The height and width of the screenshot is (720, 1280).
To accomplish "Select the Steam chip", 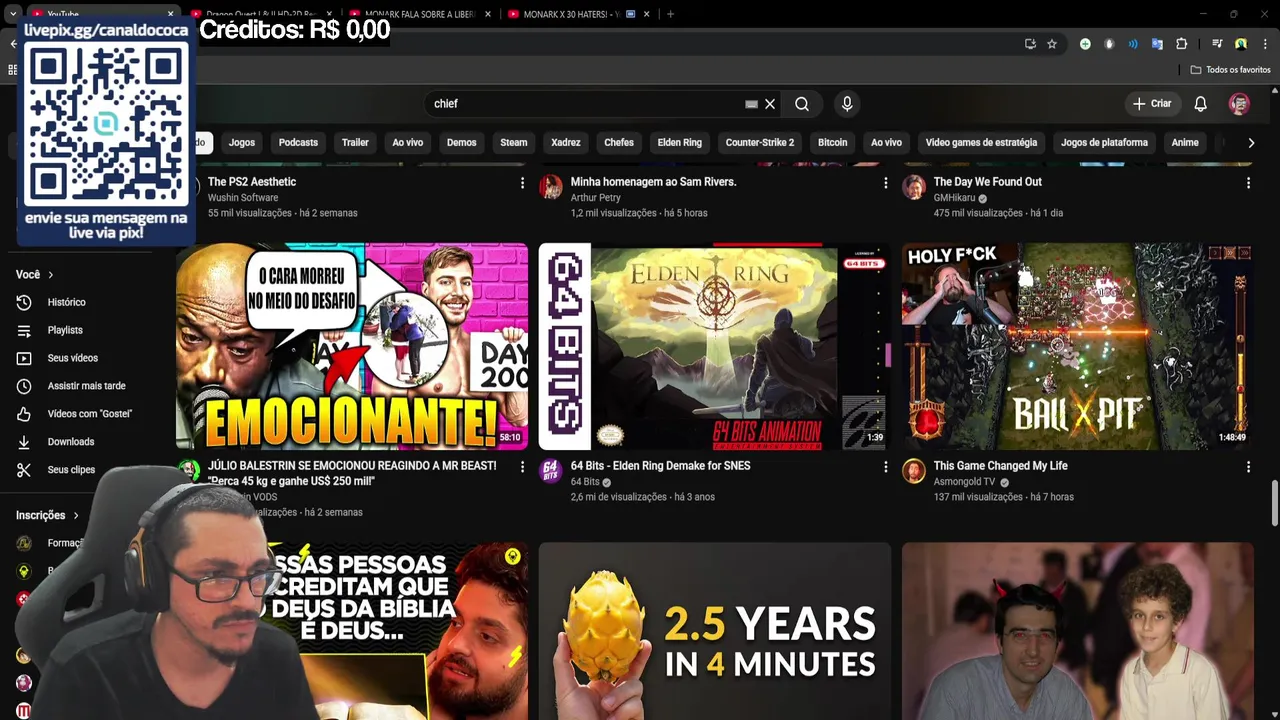I will coord(514,143).
